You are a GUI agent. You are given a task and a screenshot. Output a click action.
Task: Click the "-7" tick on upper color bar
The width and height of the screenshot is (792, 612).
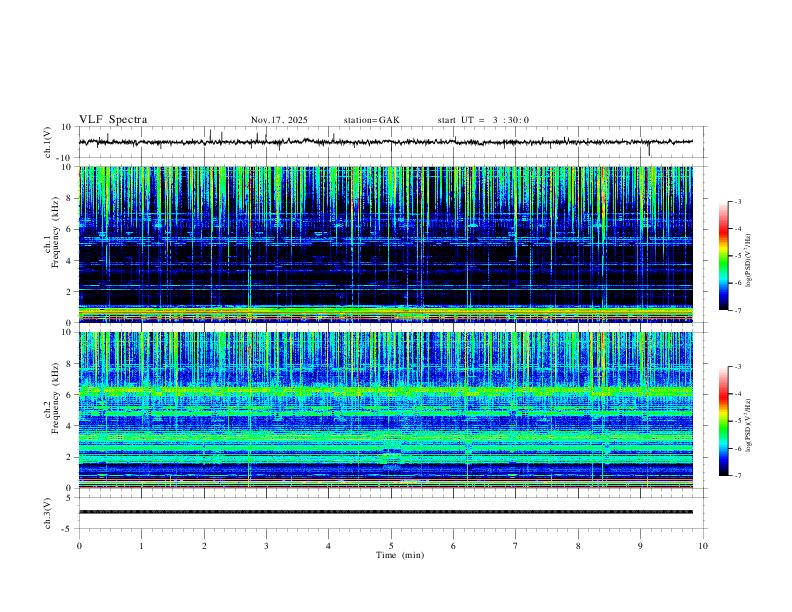pyautogui.click(x=738, y=310)
